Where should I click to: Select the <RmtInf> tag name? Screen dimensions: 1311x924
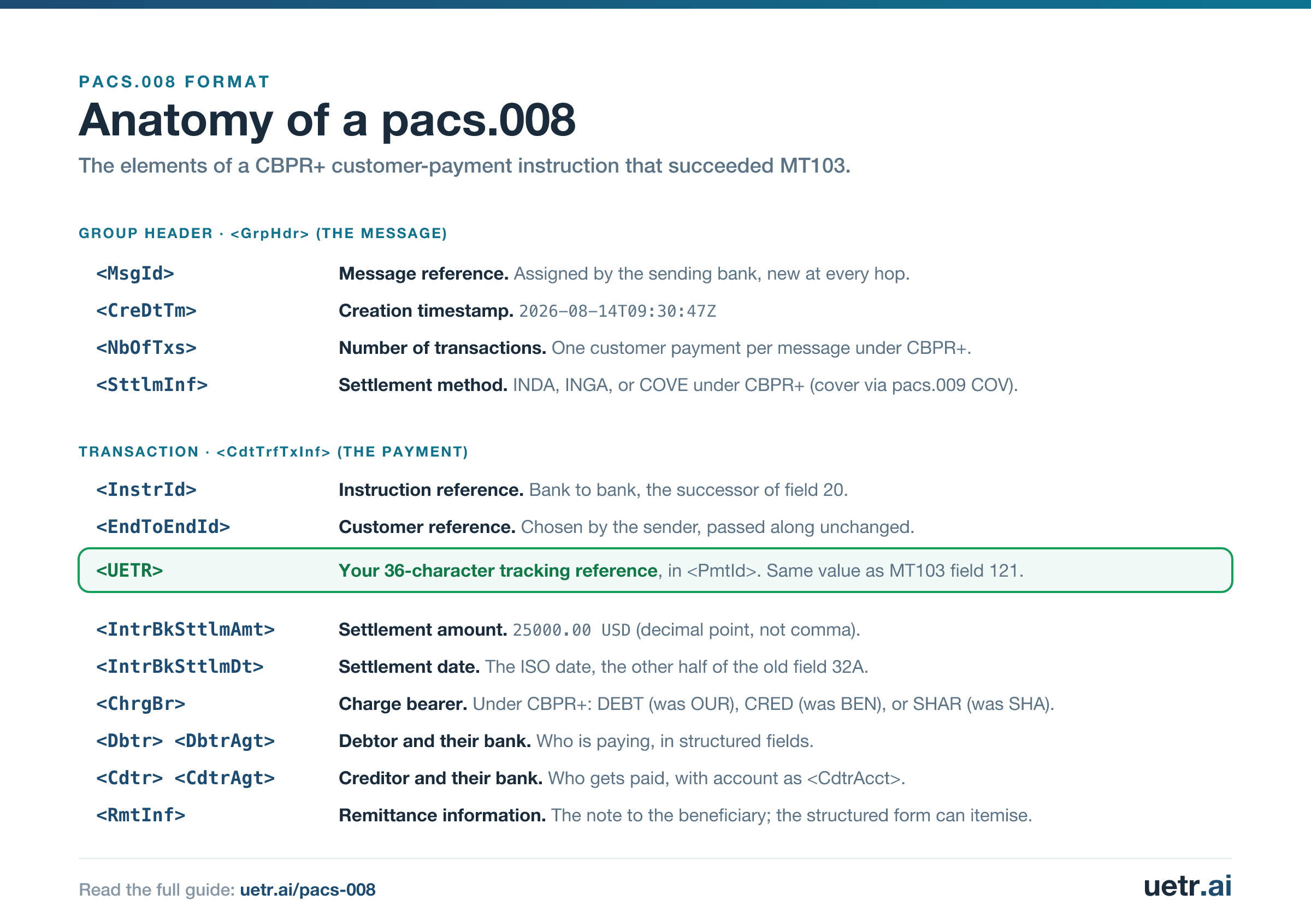coord(140,815)
